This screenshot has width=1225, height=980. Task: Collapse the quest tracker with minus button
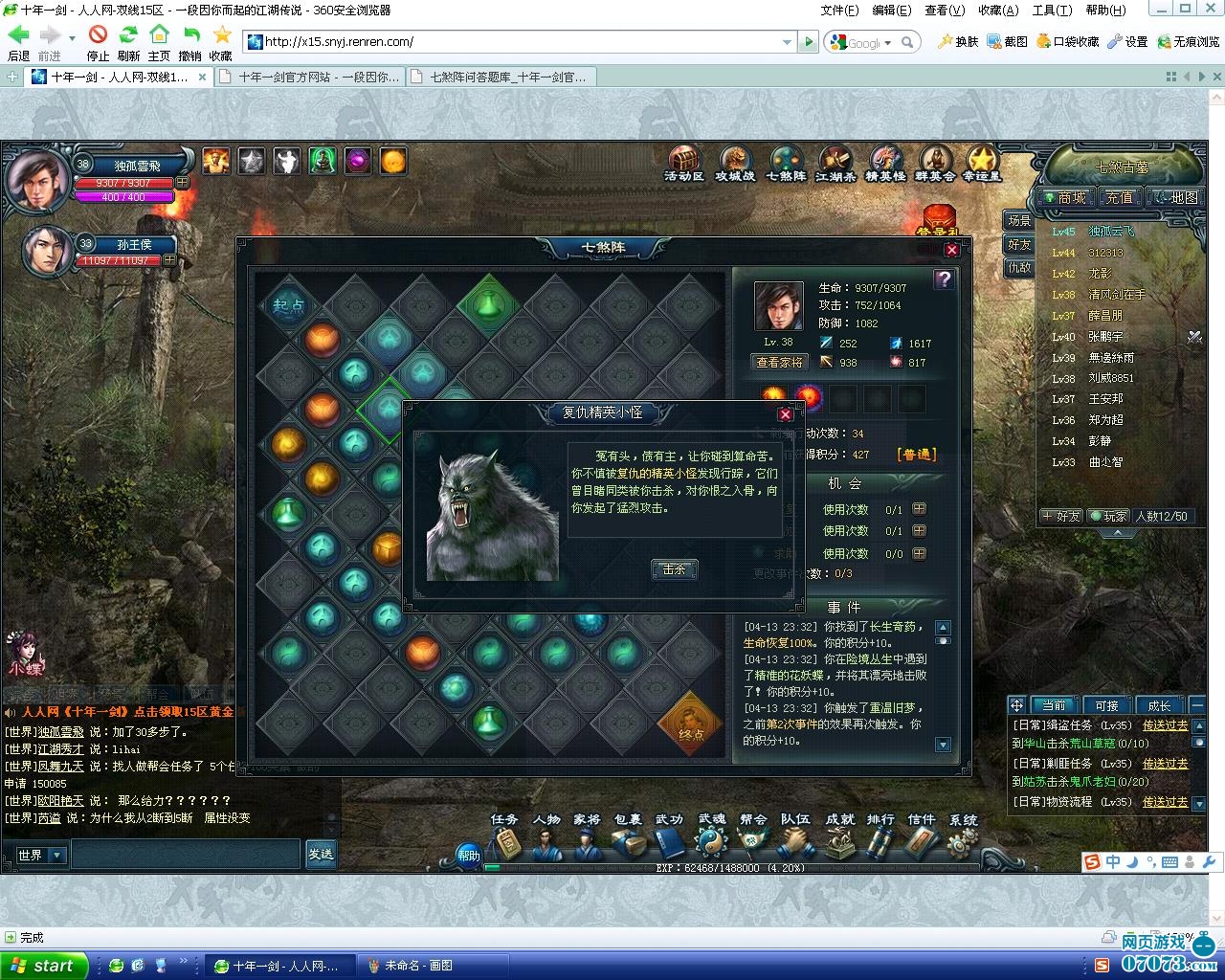click(1196, 705)
